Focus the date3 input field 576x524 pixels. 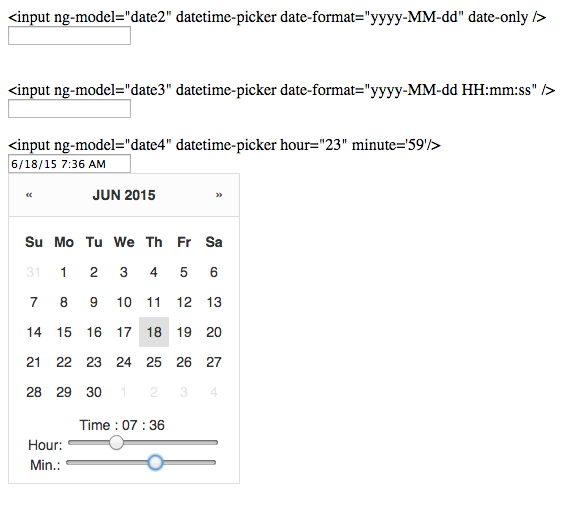tap(69, 108)
